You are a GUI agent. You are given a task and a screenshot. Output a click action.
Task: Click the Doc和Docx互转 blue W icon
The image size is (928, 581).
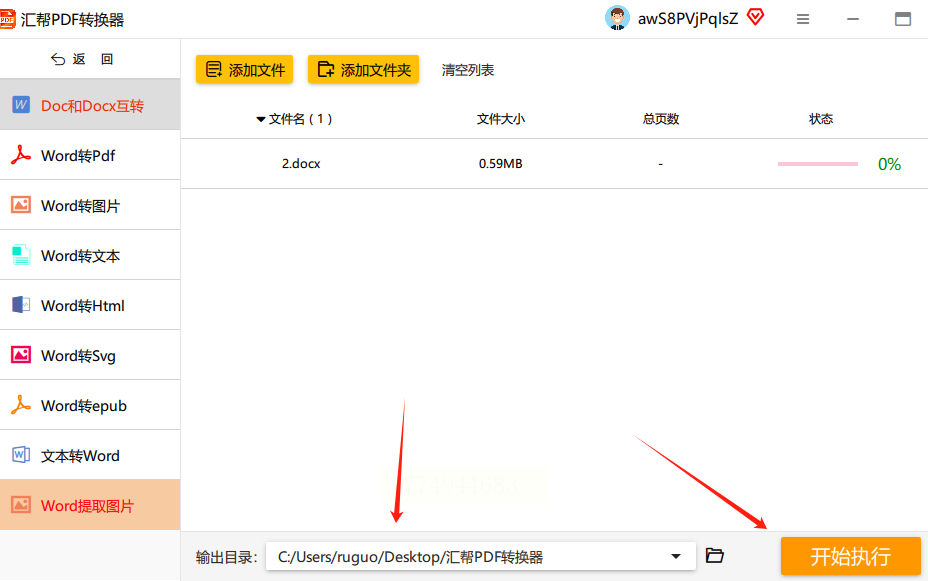point(21,105)
